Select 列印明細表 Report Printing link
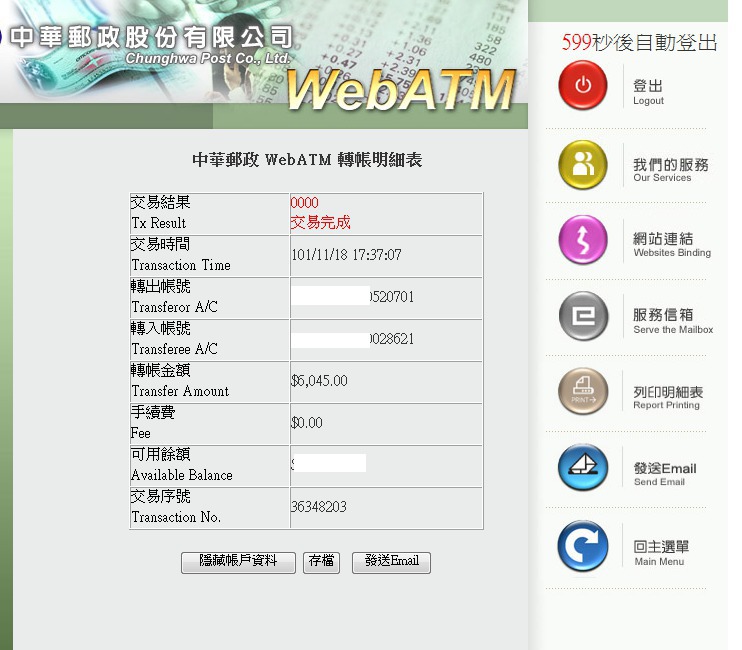 point(668,397)
